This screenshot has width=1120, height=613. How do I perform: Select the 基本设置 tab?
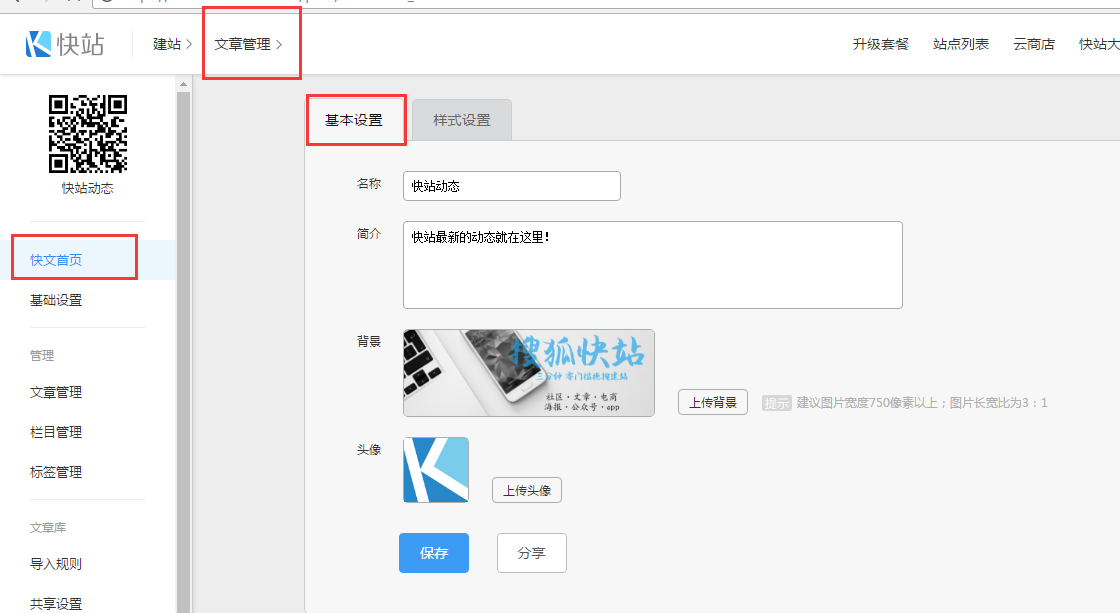pyautogui.click(x=354, y=120)
